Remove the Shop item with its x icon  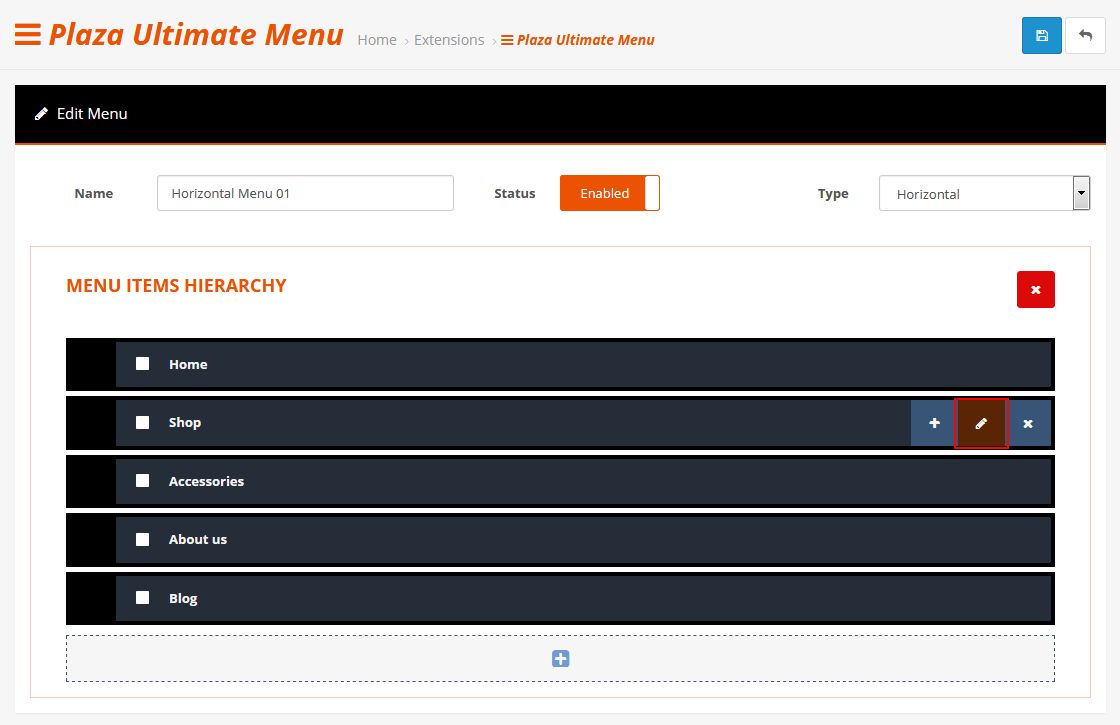pyautogui.click(x=1028, y=423)
